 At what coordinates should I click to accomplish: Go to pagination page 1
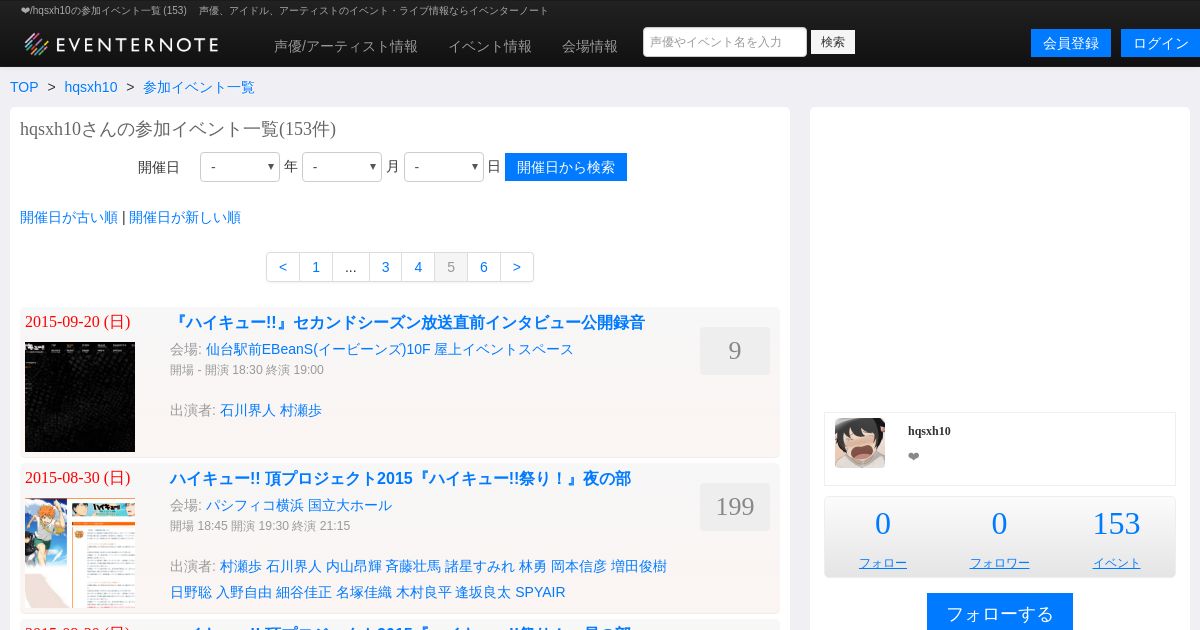[316, 267]
